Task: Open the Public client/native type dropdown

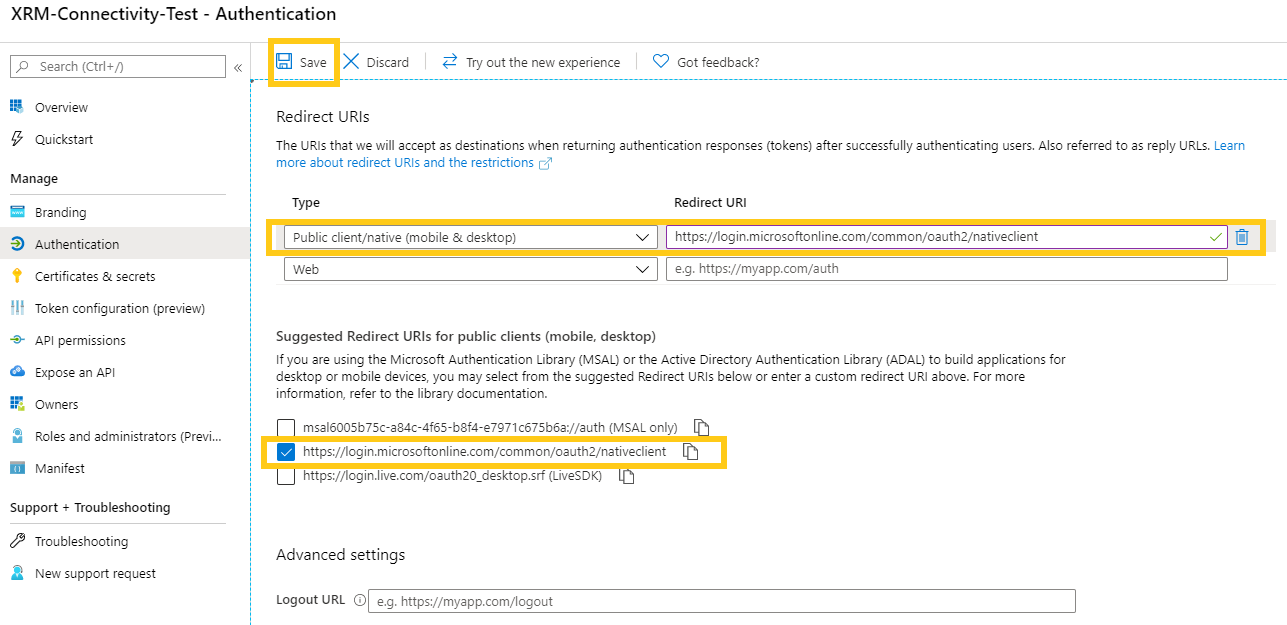Action: pyautogui.click(x=471, y=237)
